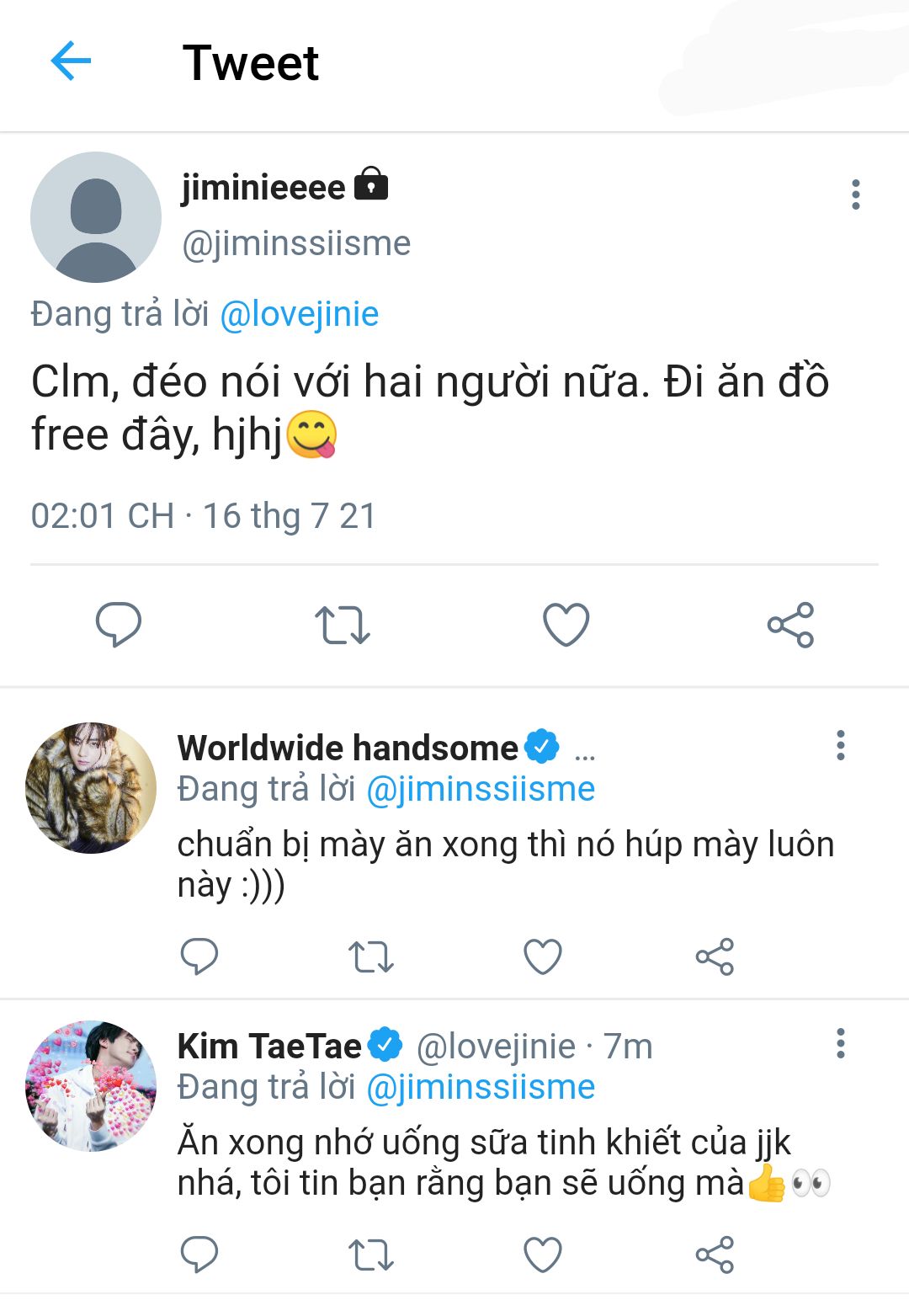
Task: Like the main tweet by jiminieeee
Action: click(566, 625)
